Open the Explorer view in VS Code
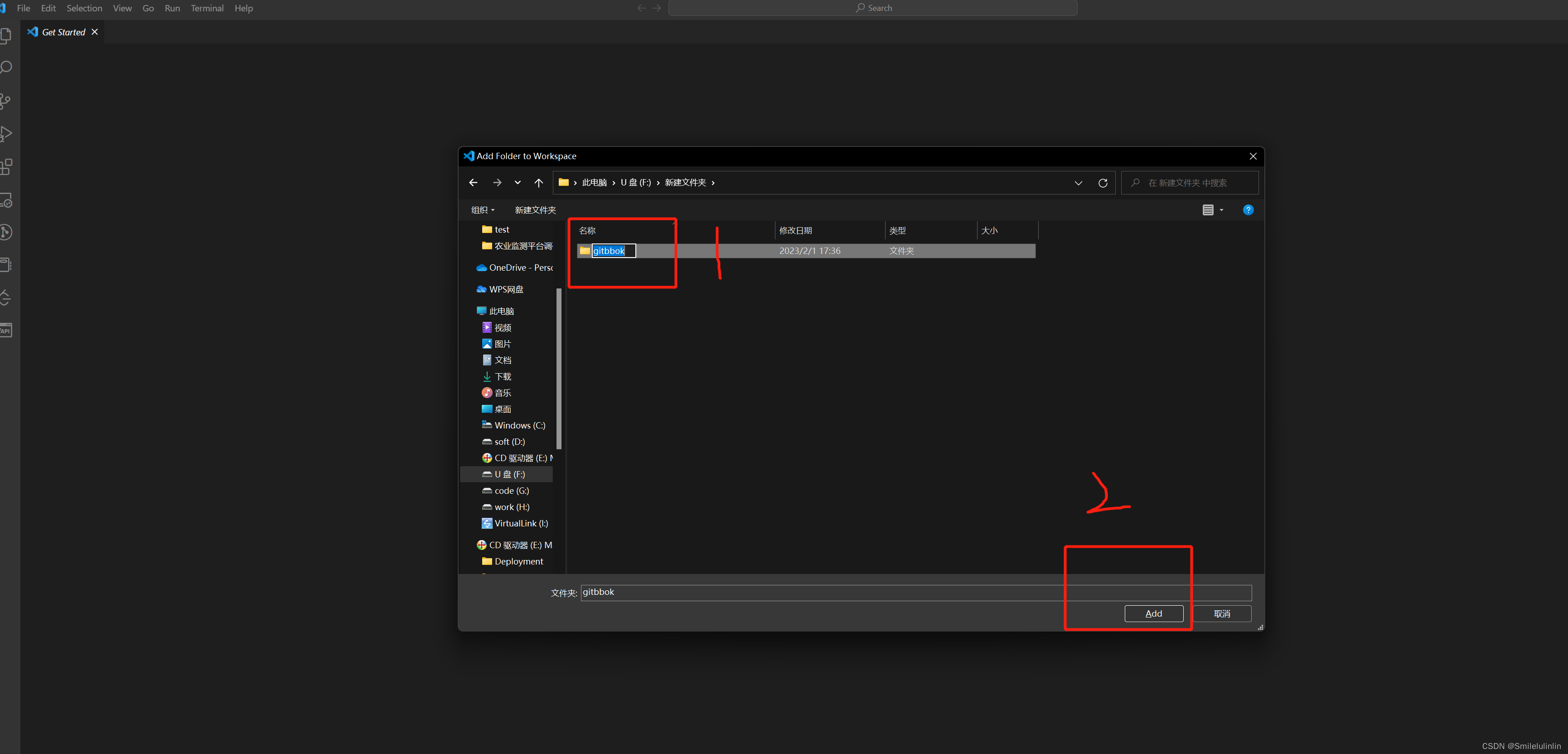 [x=7, y=35]
